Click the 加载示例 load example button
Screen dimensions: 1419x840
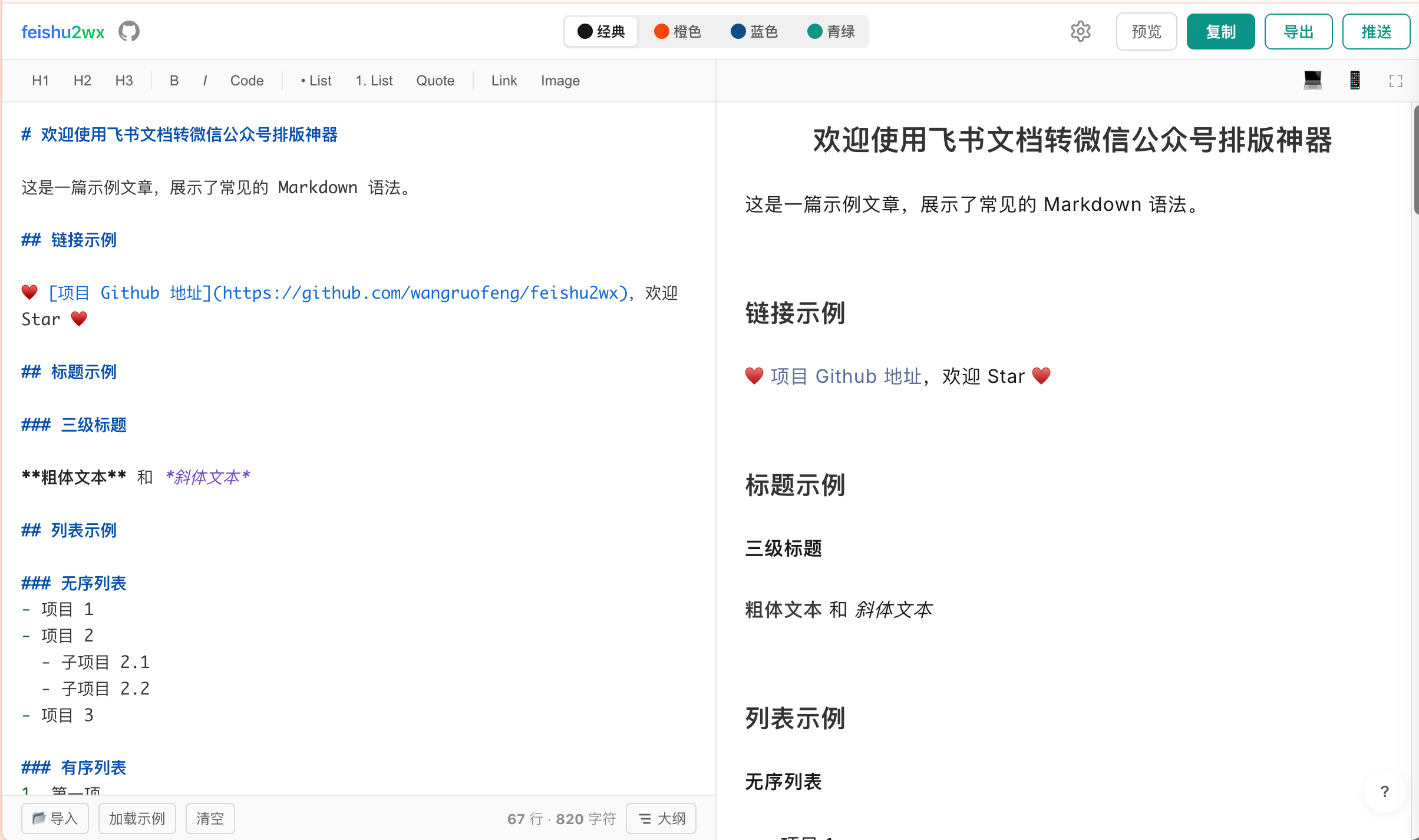pyautogui.click(x=137, y=818)
